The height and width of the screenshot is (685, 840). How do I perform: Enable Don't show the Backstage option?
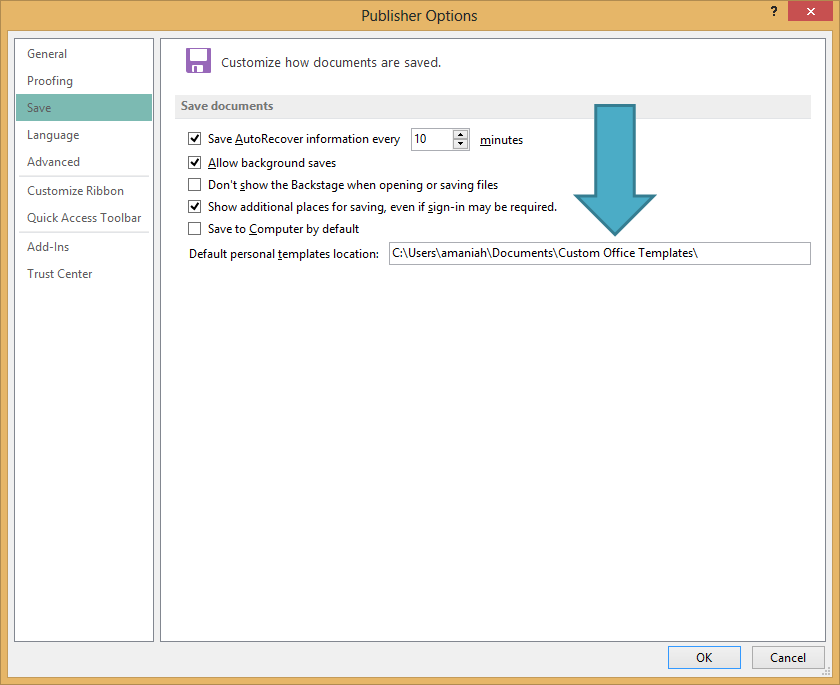click(x=195, y=185)
